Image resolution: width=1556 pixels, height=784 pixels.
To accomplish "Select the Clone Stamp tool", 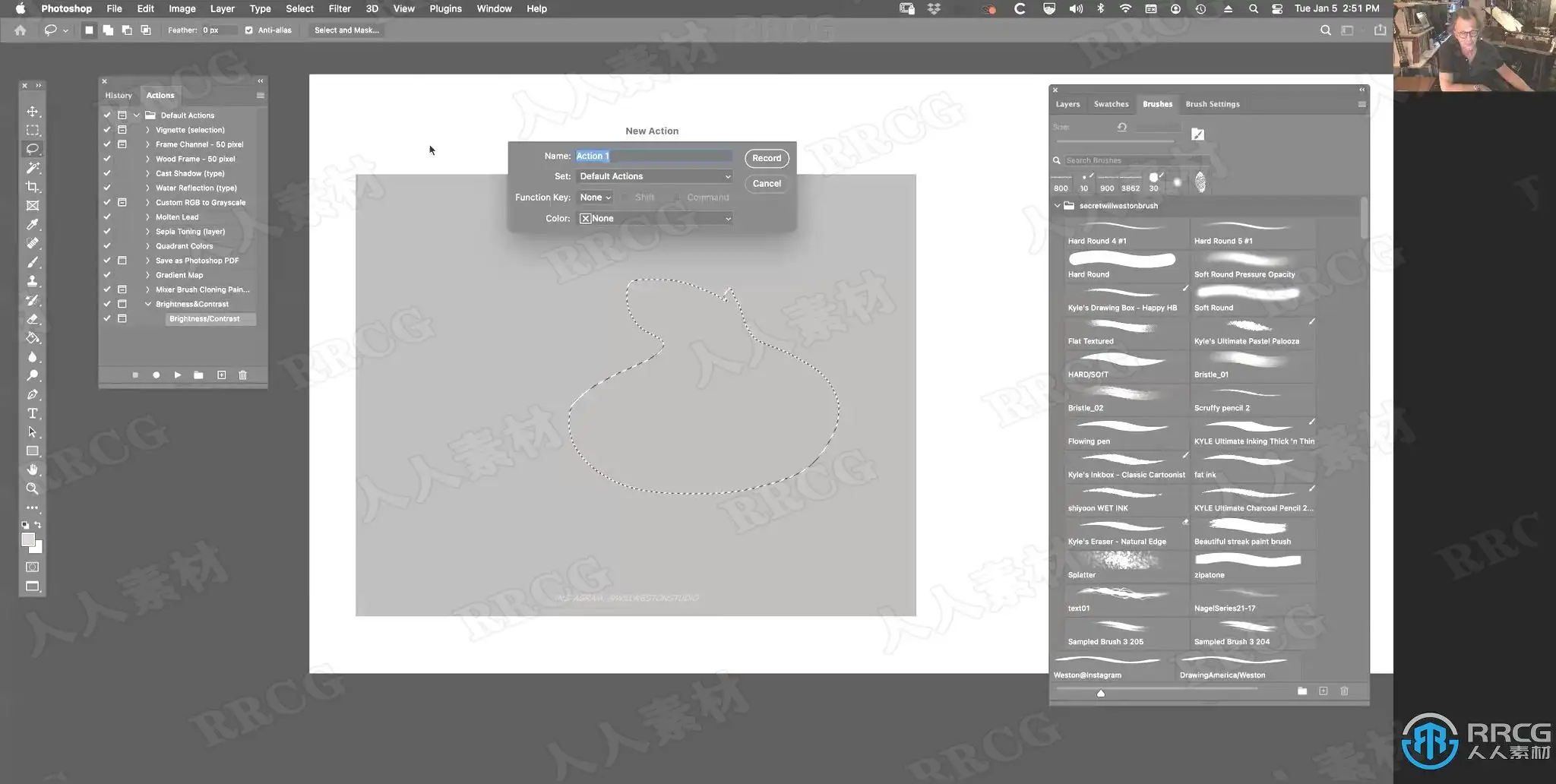I will (x=33, y=281).
